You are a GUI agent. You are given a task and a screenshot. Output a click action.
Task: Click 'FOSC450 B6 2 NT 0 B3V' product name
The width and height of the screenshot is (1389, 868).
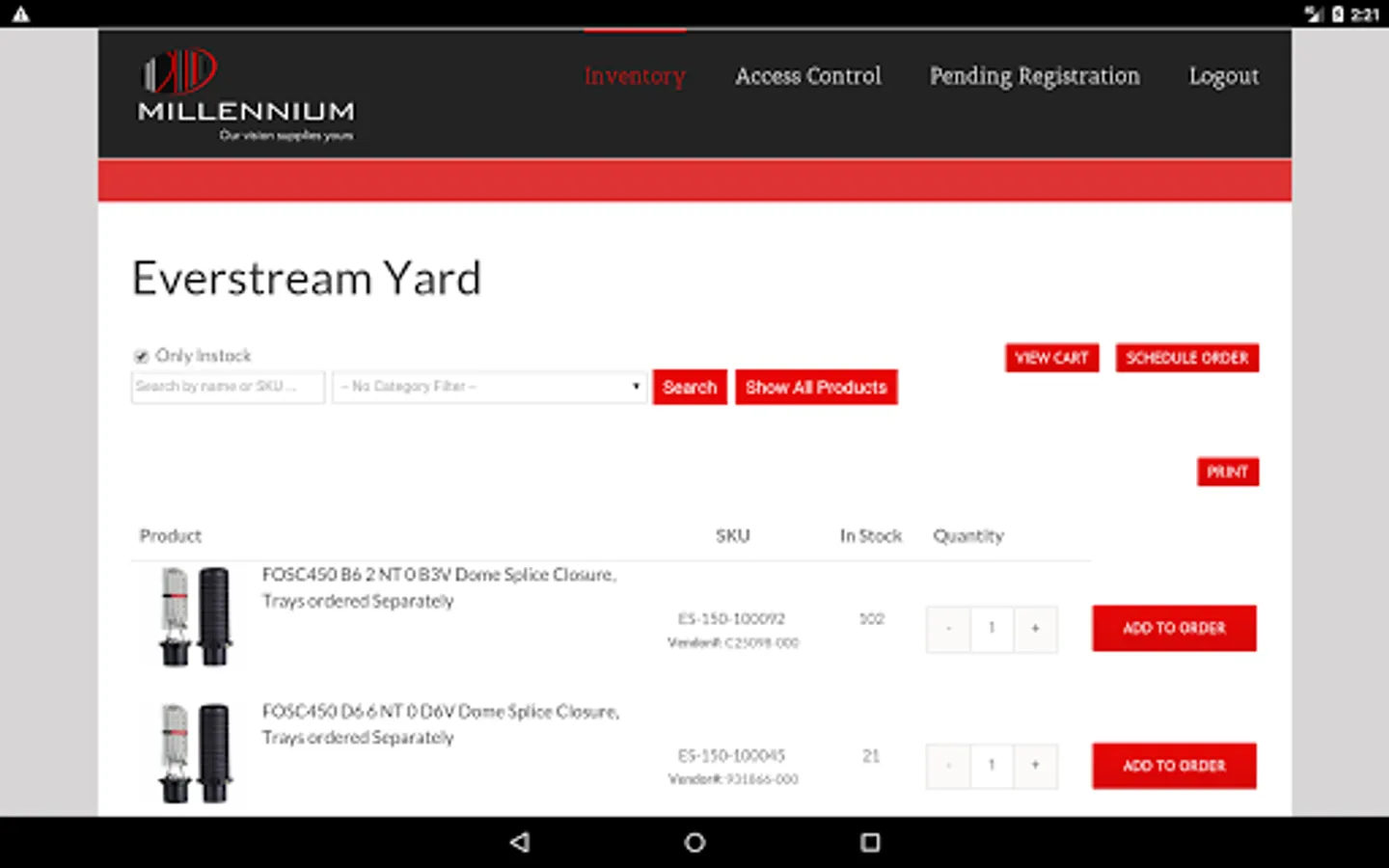point(439,587)
